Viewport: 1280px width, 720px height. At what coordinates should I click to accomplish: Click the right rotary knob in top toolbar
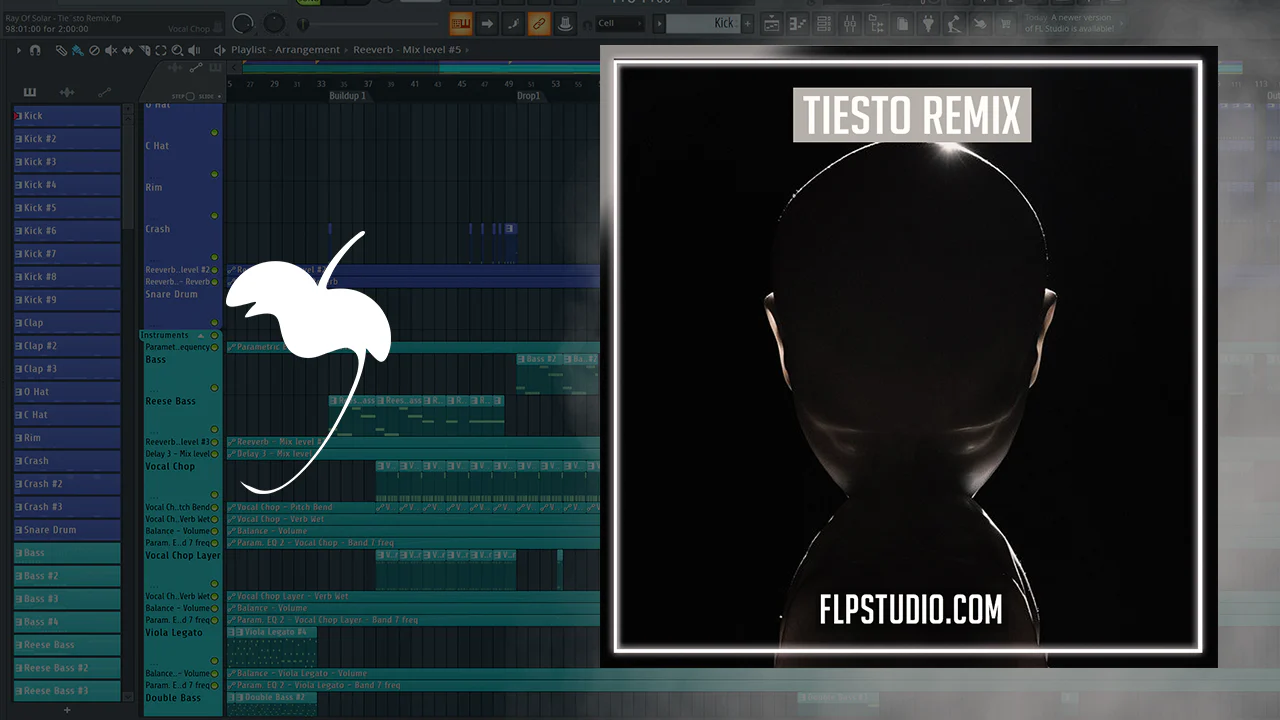(x=275, y=23)
